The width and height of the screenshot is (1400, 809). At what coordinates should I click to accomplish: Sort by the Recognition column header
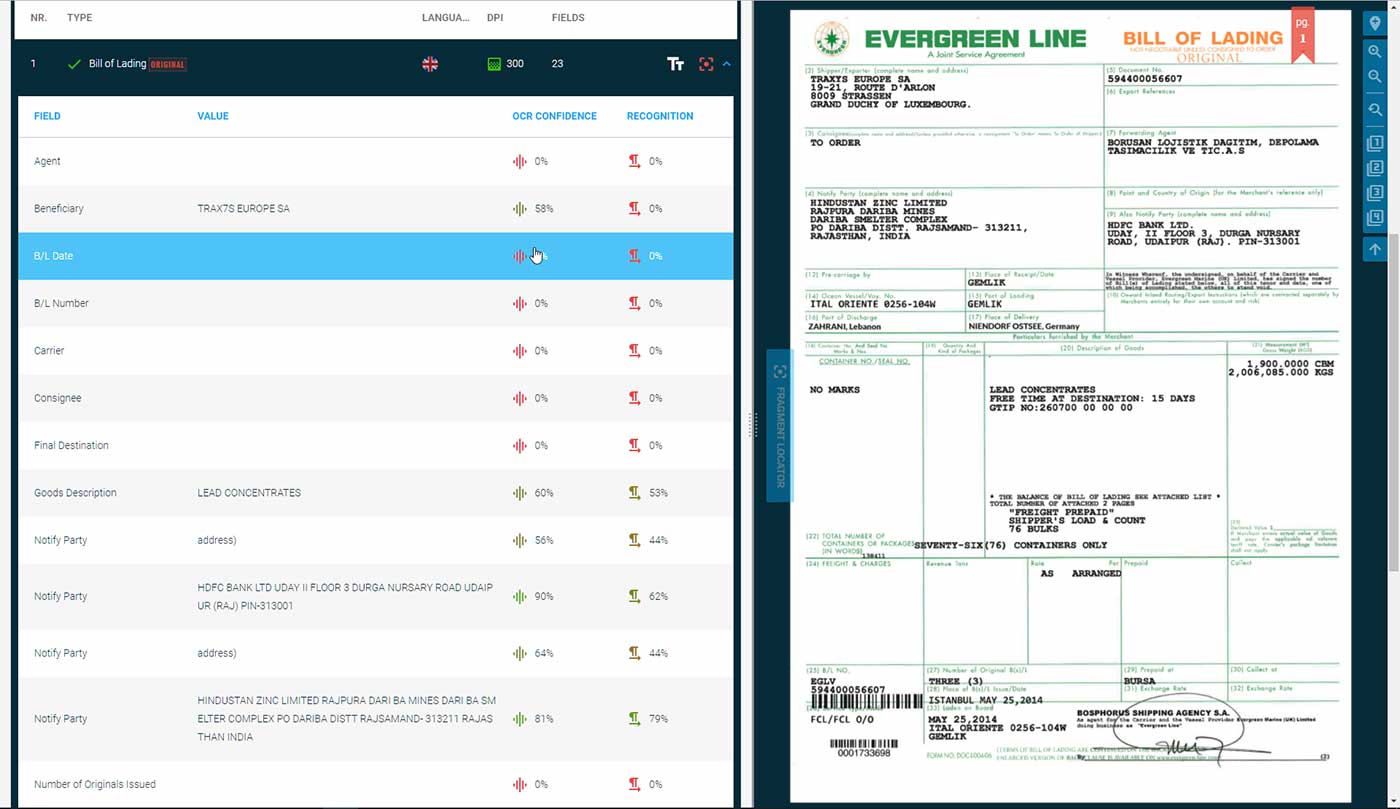(659, 116)
